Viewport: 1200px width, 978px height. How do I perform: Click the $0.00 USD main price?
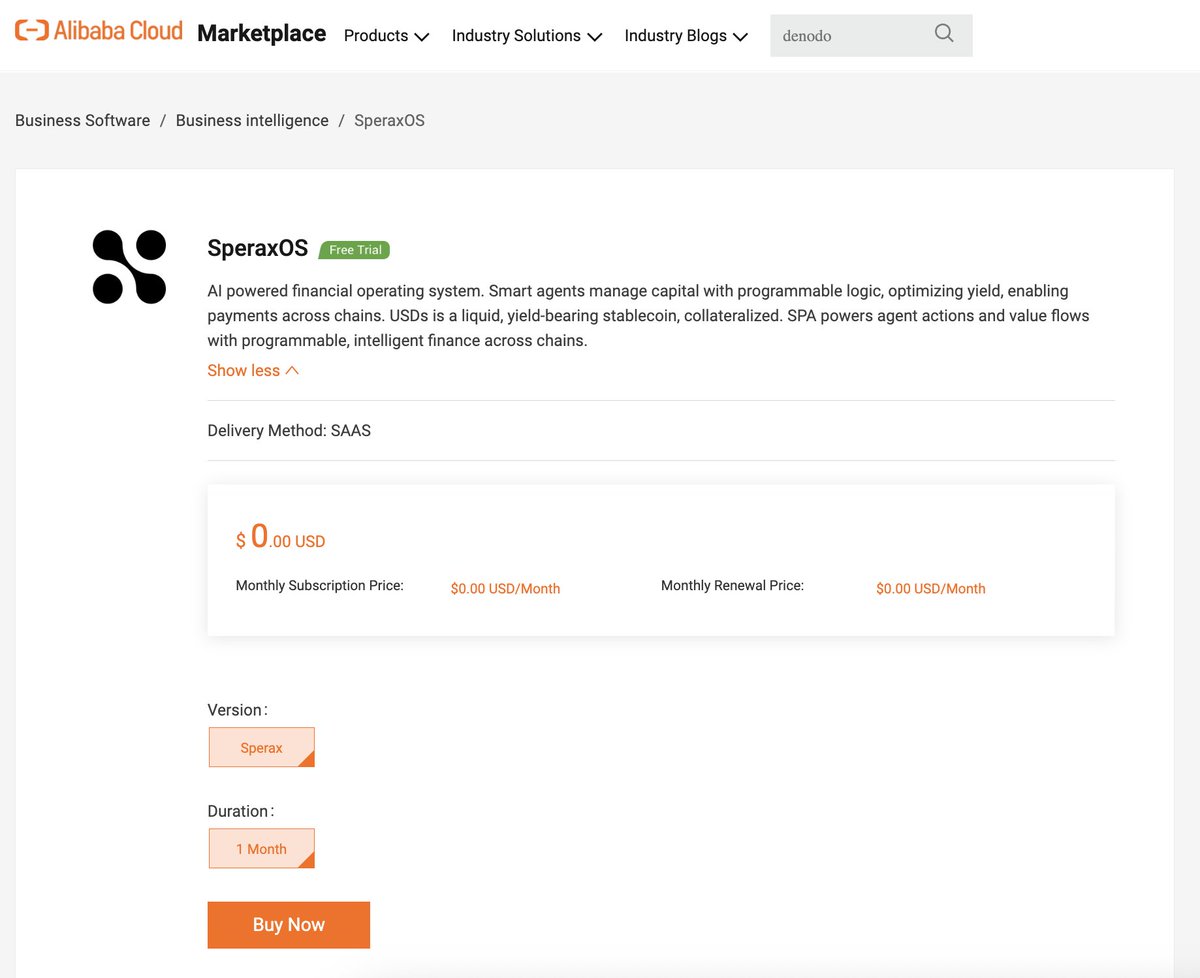pyautogui.click(x=281, y=538)
